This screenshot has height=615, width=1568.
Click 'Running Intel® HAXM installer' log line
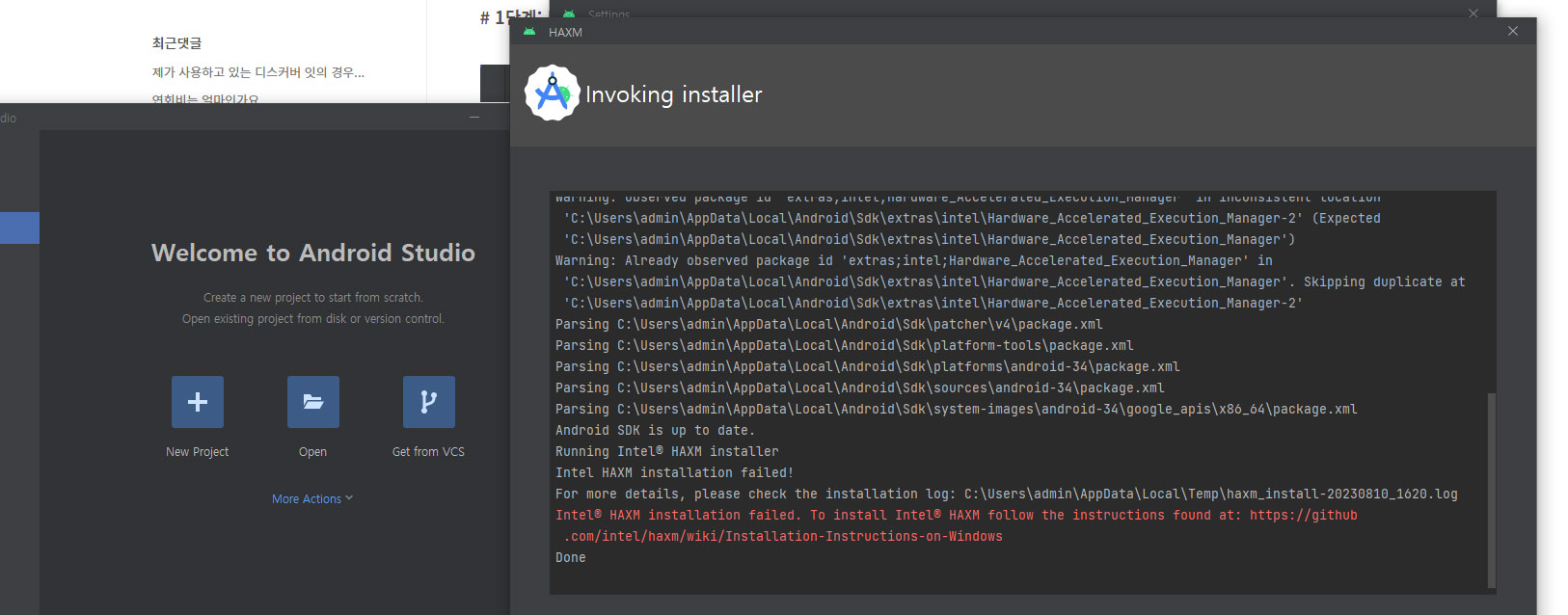point(666,451)
